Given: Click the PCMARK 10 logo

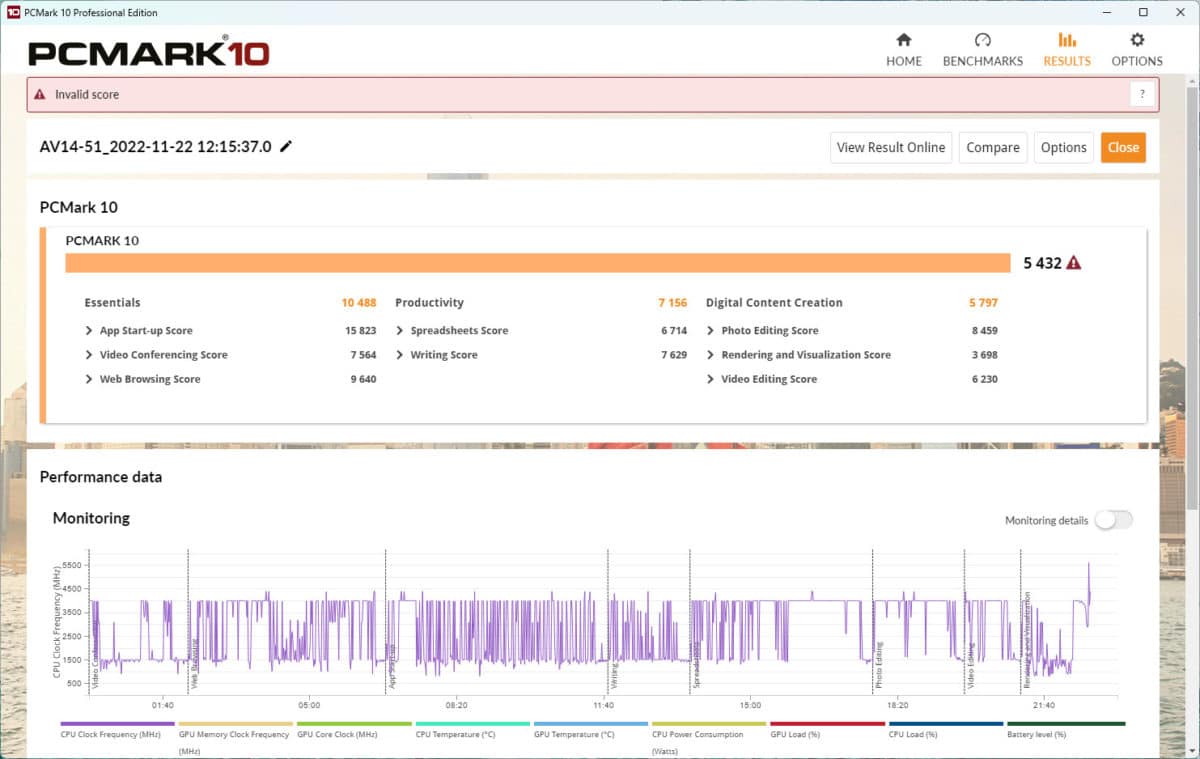Looking at the screenshot, I should 148,51.
